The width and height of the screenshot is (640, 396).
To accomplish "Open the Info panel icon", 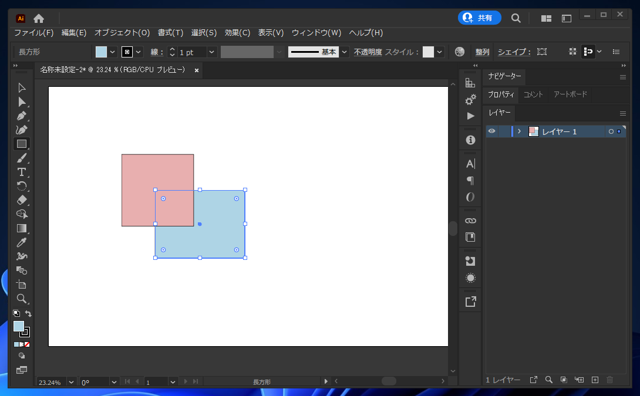I will 470,140.
